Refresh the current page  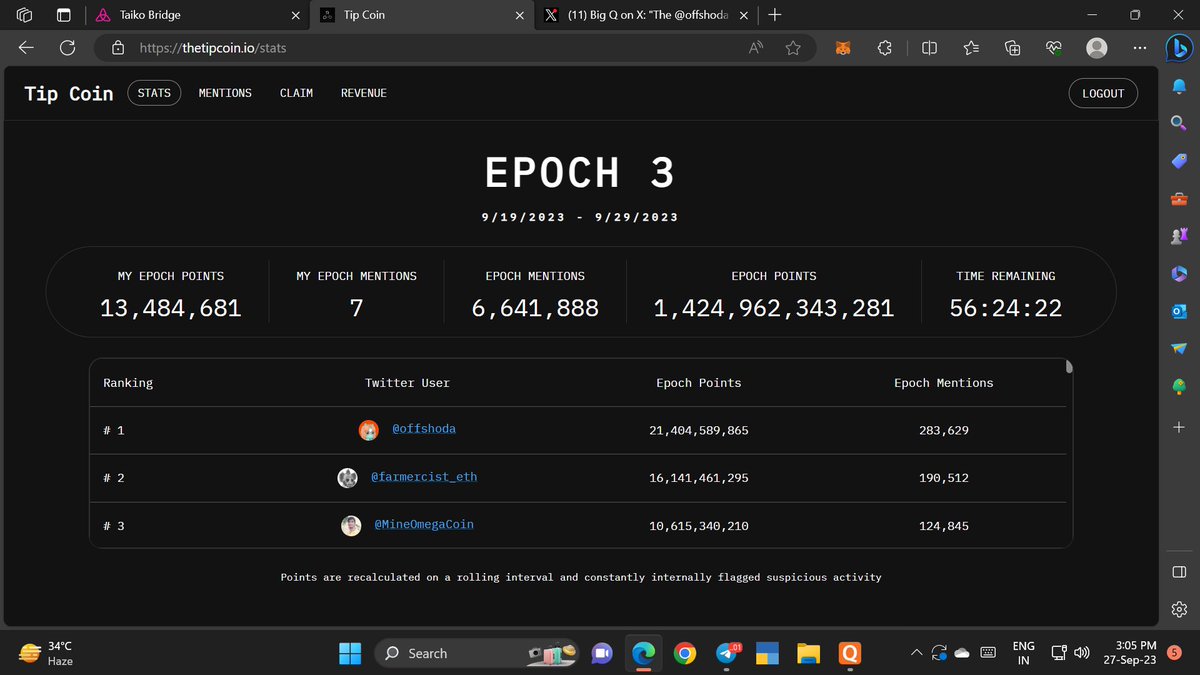click(x=68, y=48)
